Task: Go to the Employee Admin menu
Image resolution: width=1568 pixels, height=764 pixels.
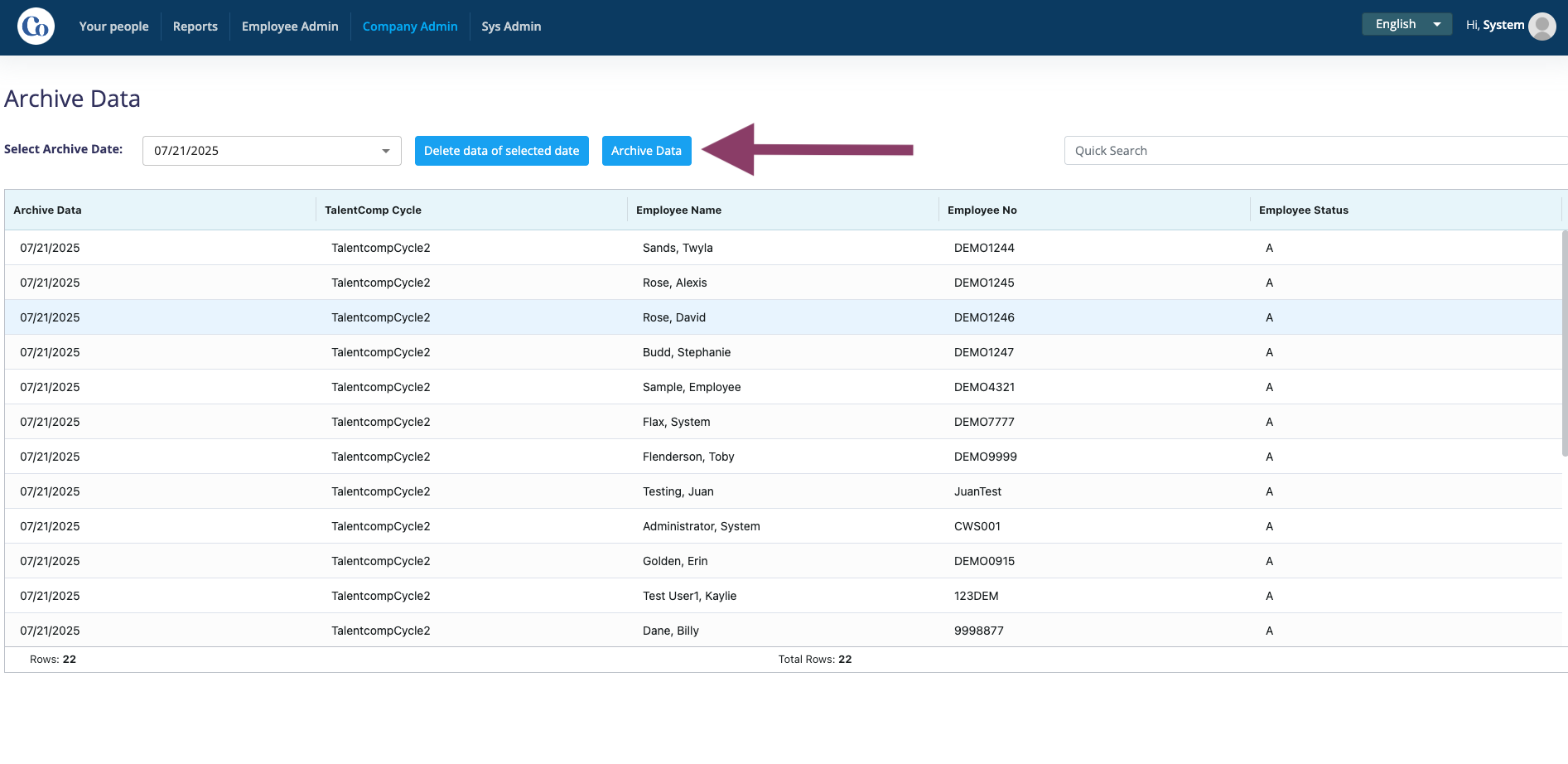Action: click(x=290, y=27)
